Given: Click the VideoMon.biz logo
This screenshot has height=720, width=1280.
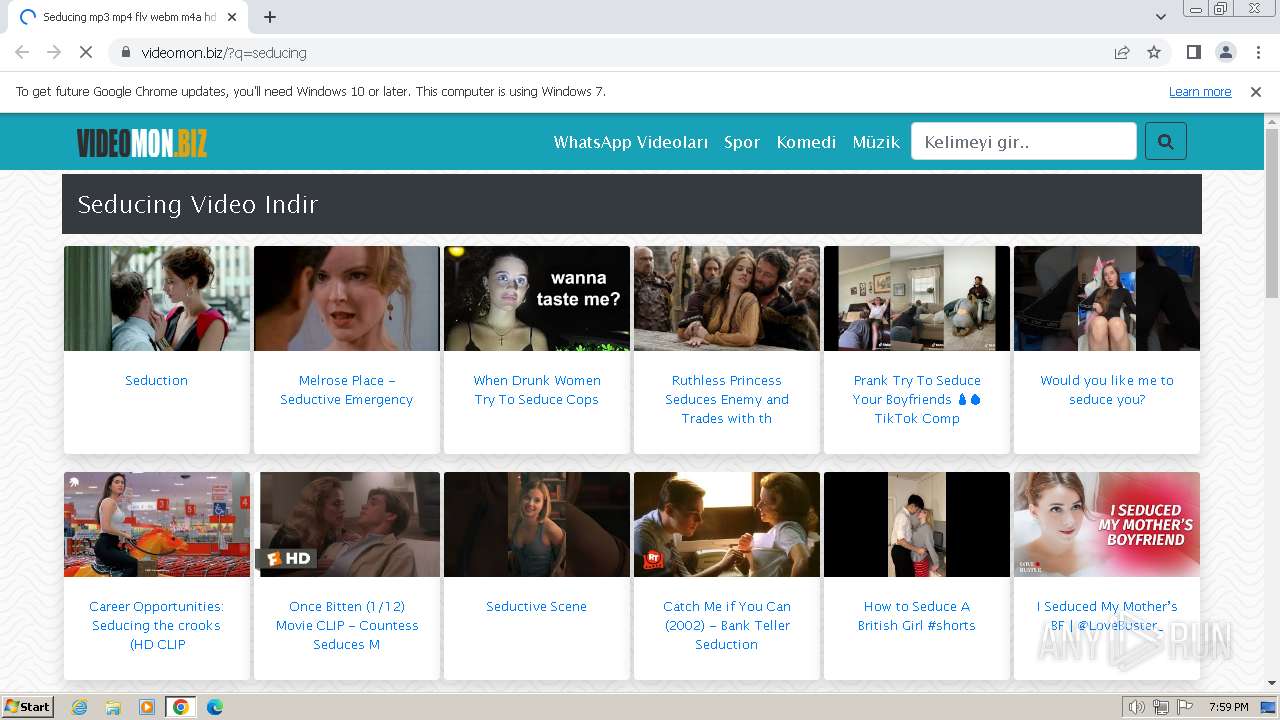Looking at the screenshot, I should coord(142,143).
